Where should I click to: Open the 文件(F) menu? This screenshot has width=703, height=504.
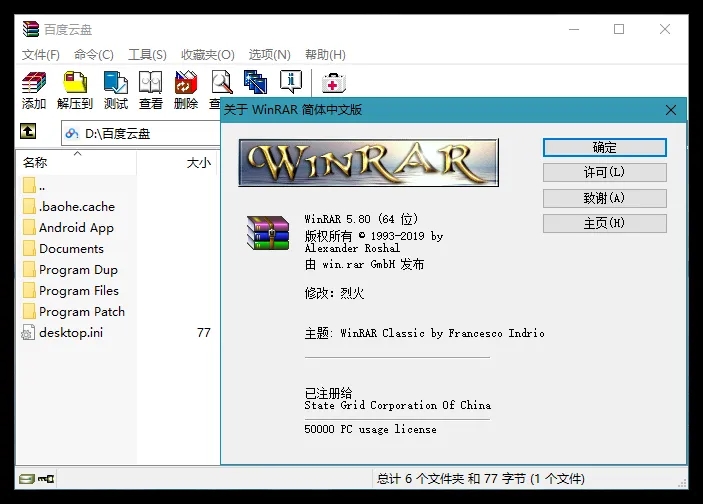tap(41, 55)
